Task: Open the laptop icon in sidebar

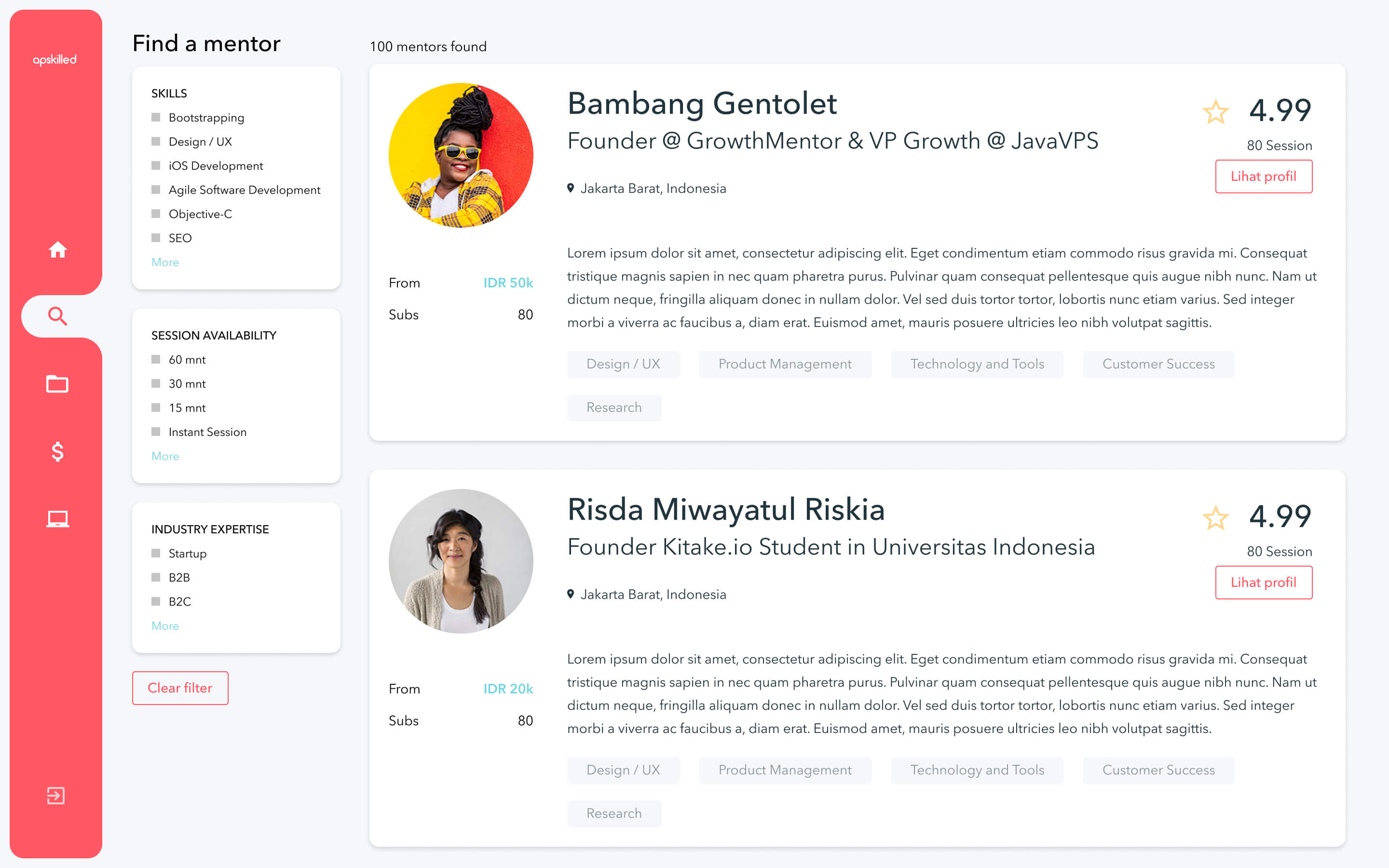Action: tap(57, 519)
